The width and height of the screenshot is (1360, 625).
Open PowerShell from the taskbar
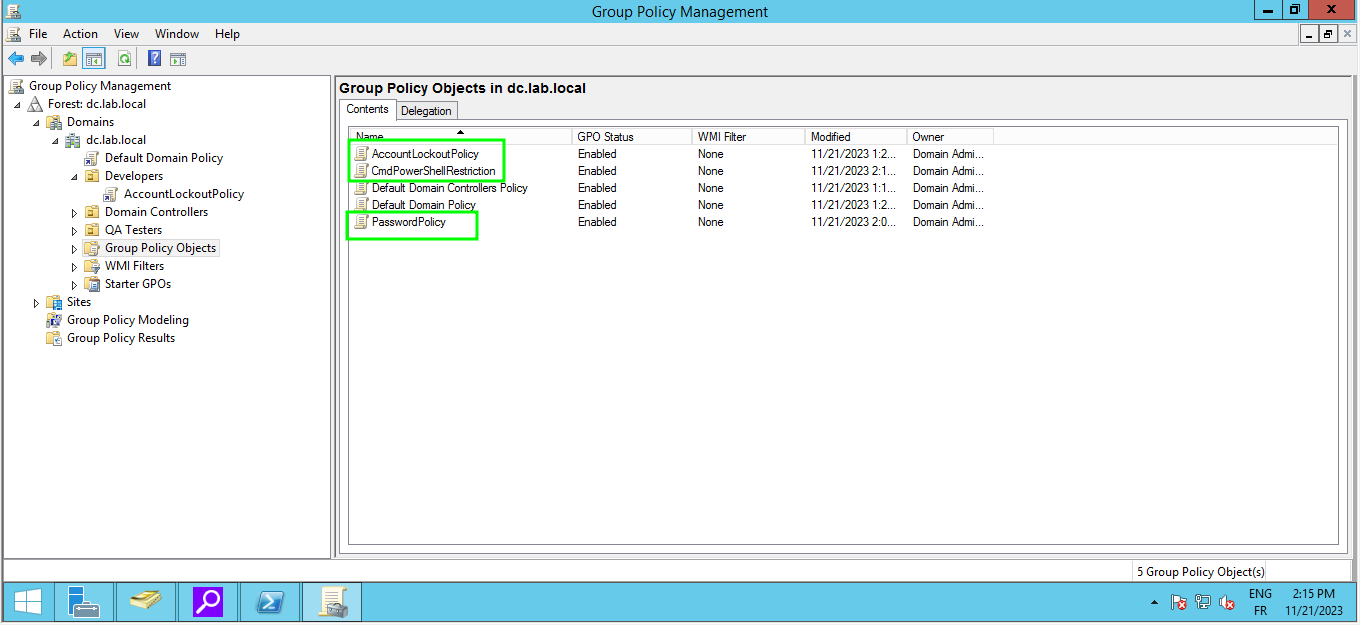[x=270, y=602]
